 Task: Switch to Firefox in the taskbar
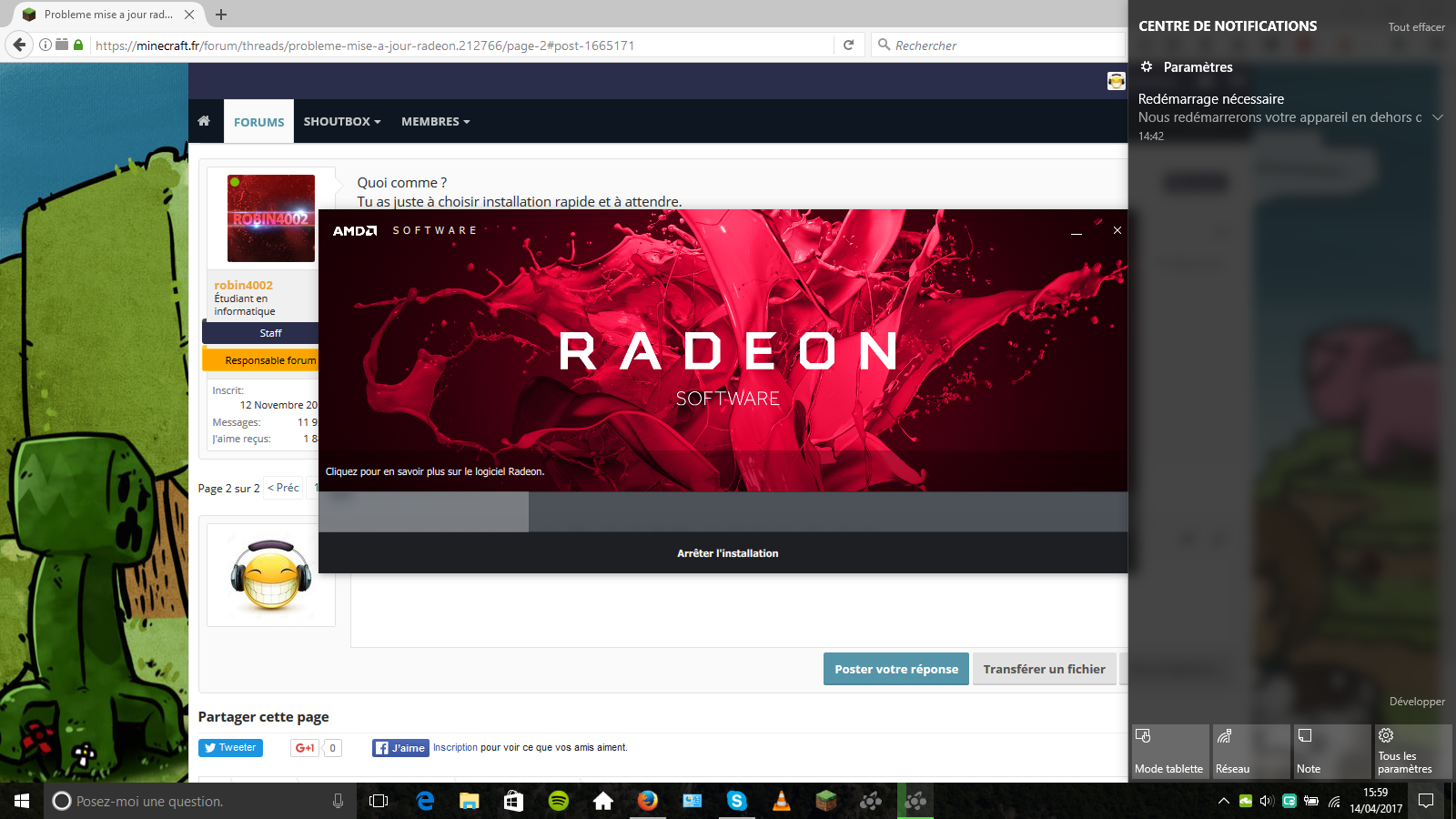[648, 801]
